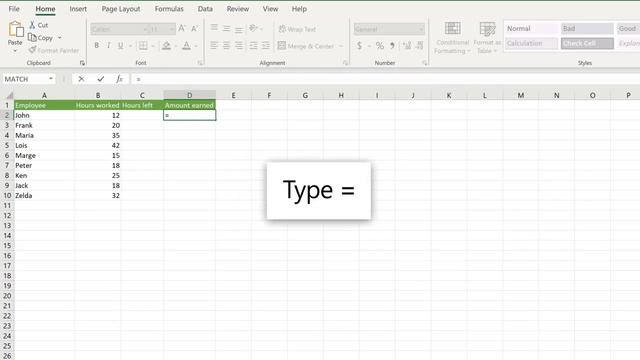The height and width of the screenshot is (360, 640).
Task: Apply the Check Cell style
Action: [587, 43]
